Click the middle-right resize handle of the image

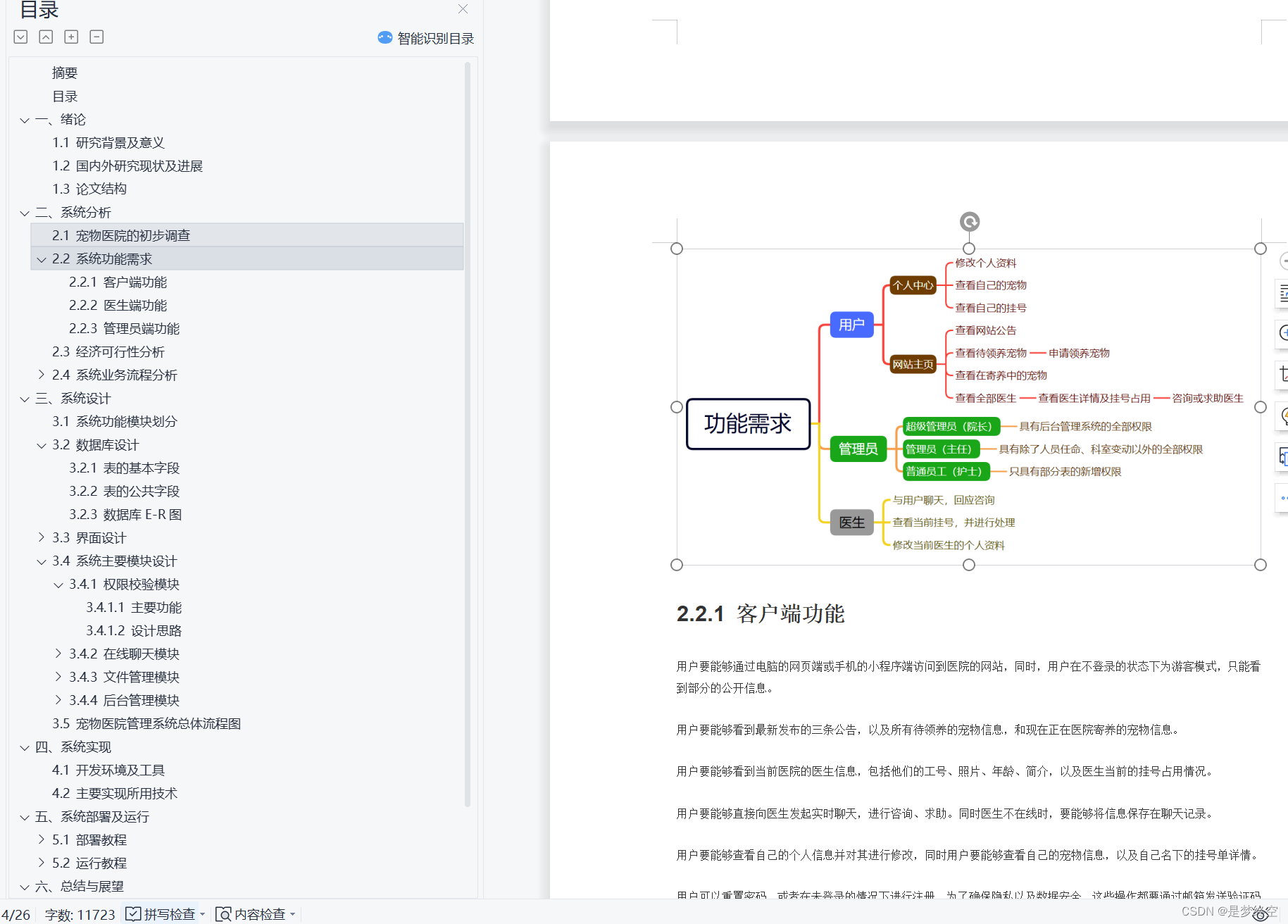pyautogui.click(x=1261, y=407)
